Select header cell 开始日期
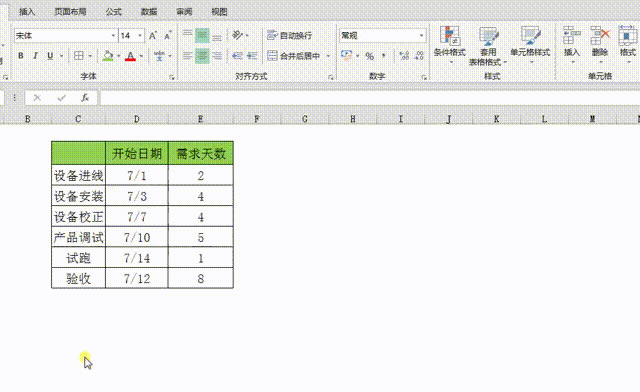The image size is (640, 392). 137,154
